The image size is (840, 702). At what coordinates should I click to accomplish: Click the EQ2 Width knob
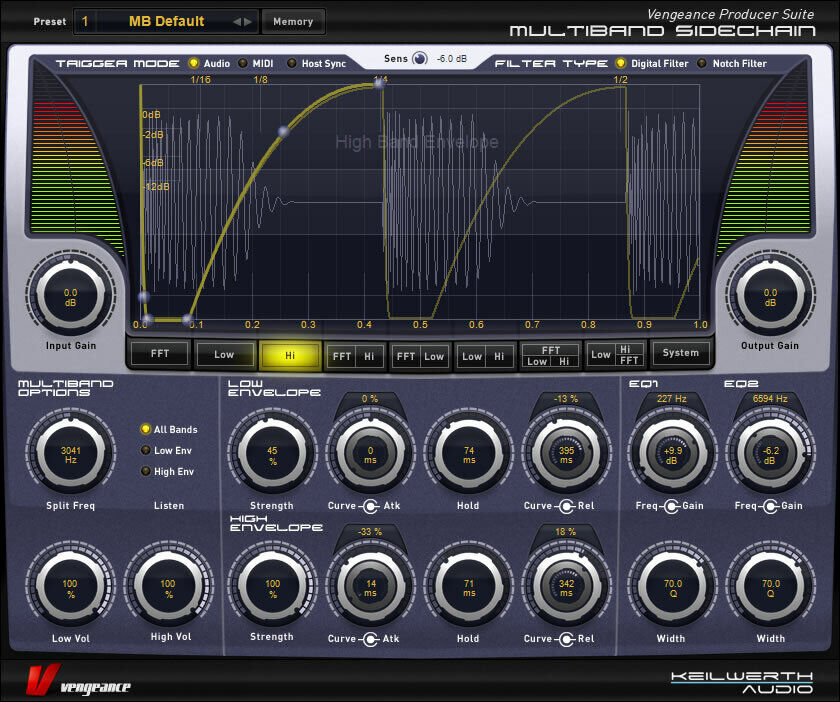(x=770, y=587)
